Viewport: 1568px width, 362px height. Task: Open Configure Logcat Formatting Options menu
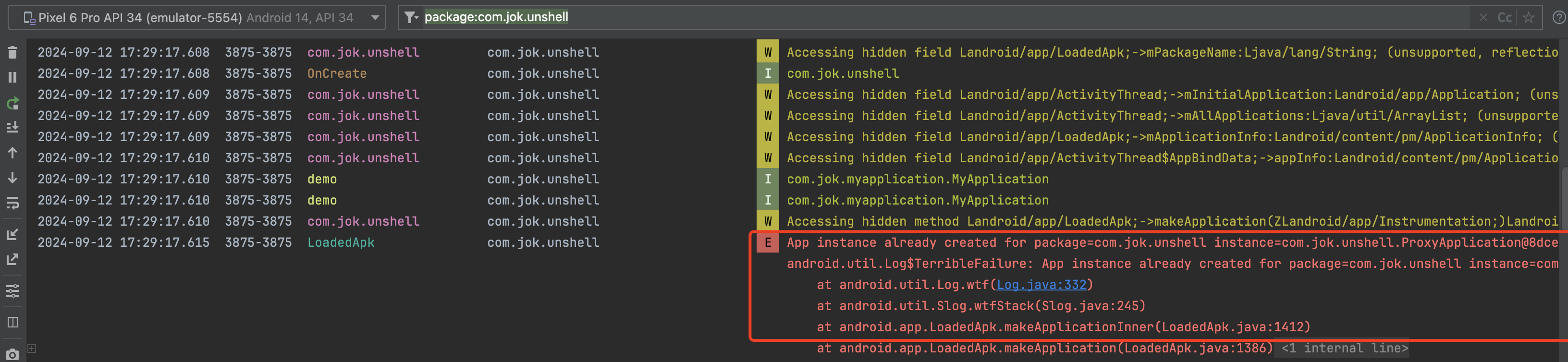point(12,291)
